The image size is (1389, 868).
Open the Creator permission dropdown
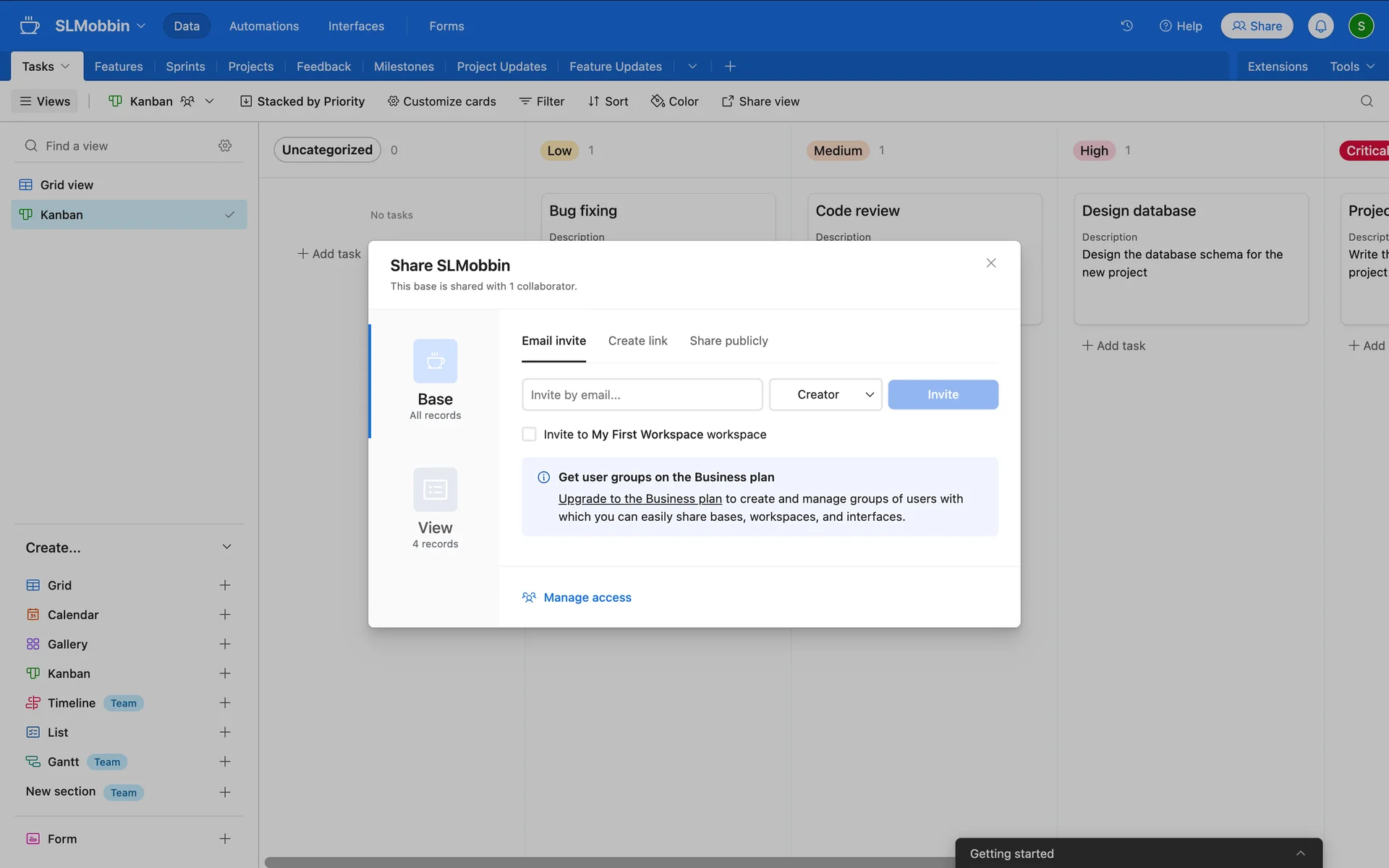825,395
